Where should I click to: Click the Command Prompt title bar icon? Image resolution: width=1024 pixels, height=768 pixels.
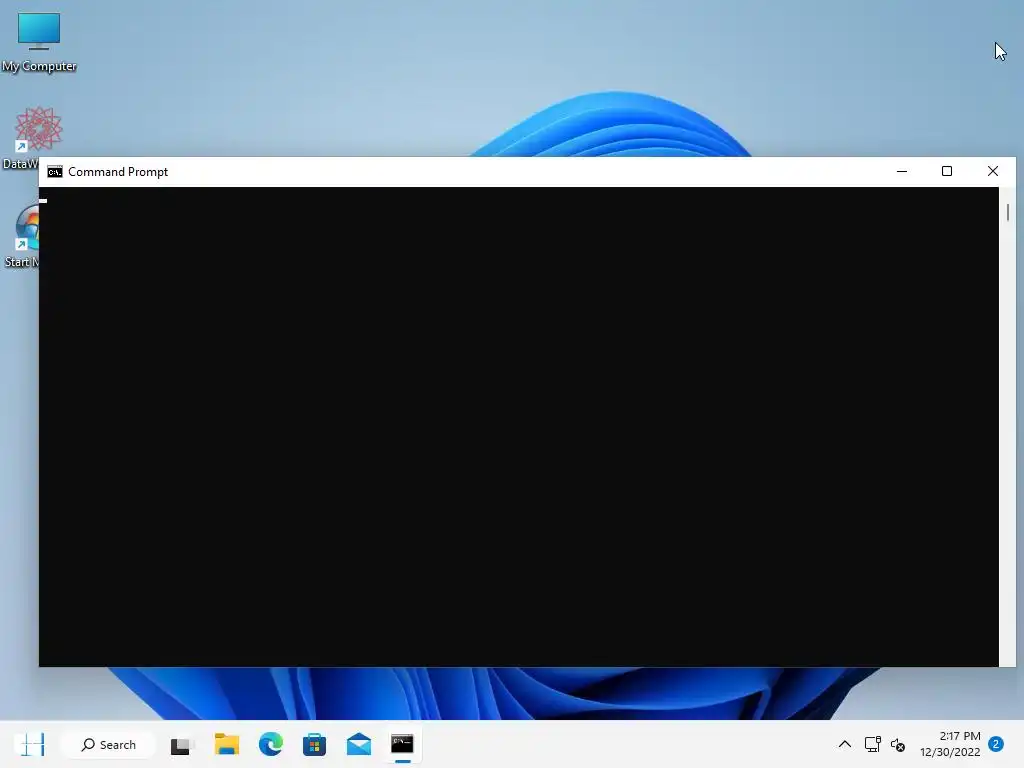point(55,172)
